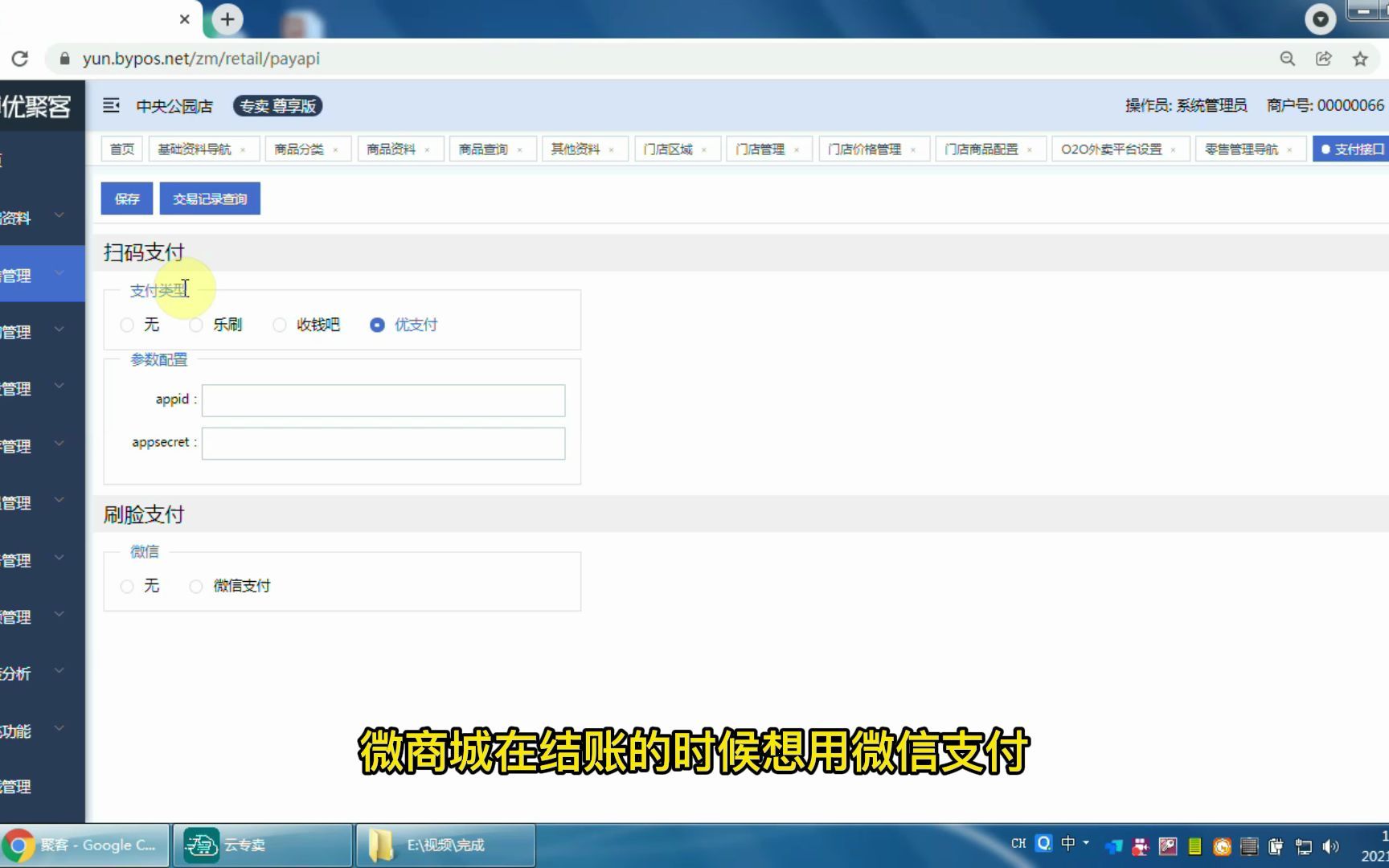1389x868 pixels.
Task: Open the E:\视频\完成 folder in taskbar
Action: coord(446,845)
